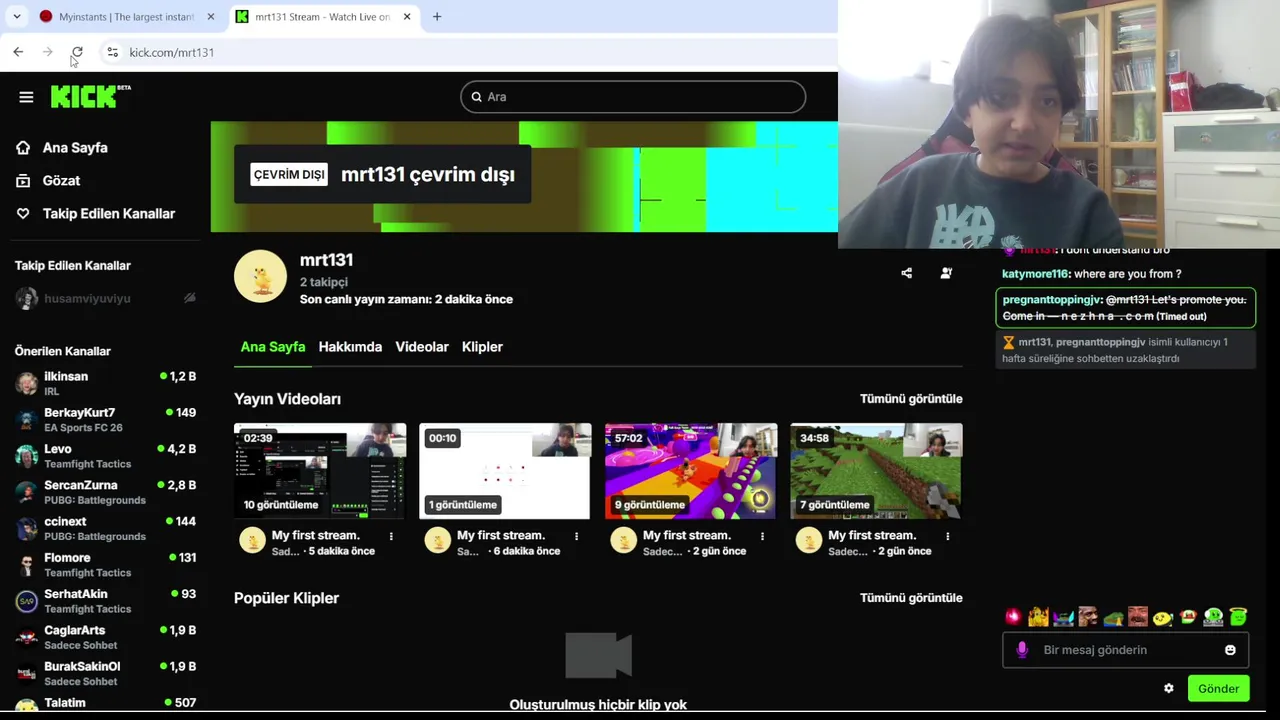Image resolution: width=1280 pixels, height=720 pixels.
Task: View all Popüler Klipler via Tümünü görüntüle
Action: (x=911, y=598)
